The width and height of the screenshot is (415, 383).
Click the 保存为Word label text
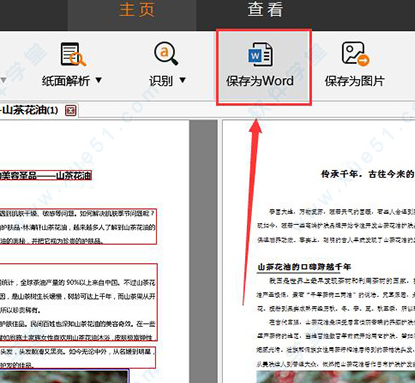(260, 81)
